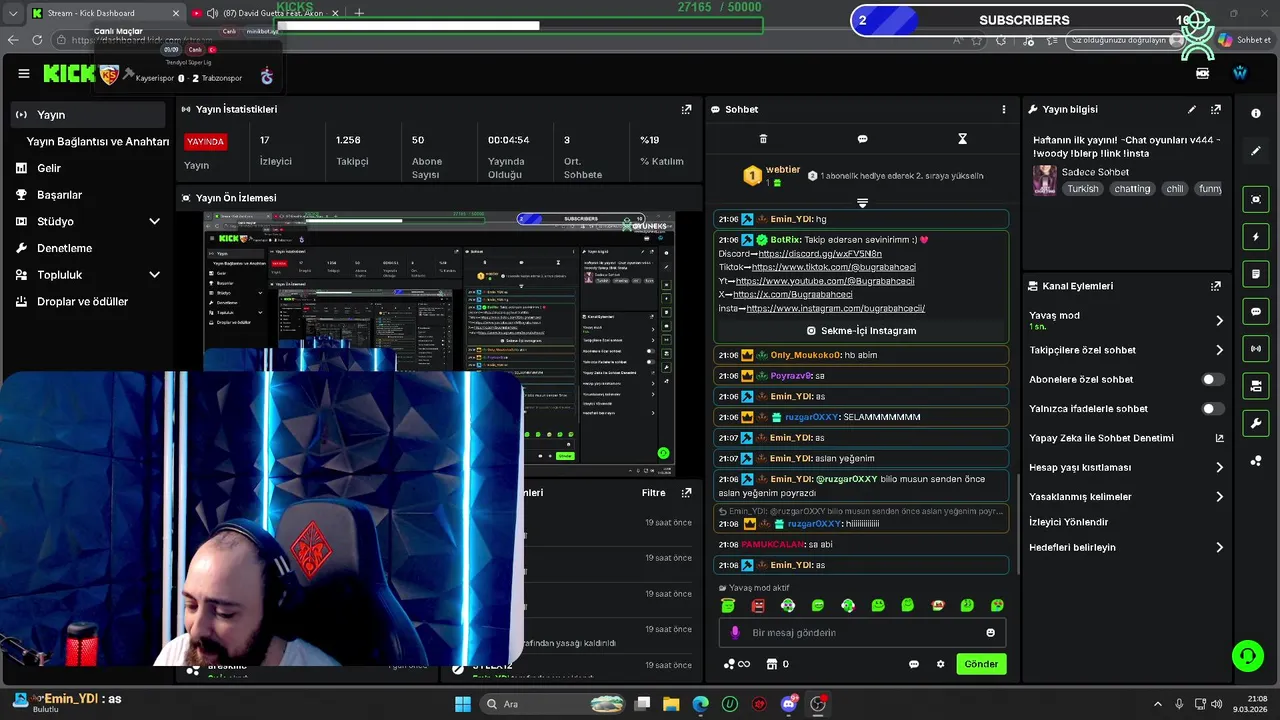The height and width of the screenshot is (720, 1280).
Task: Click Sekme-İçi Instagram button
Action: (861, 331)
